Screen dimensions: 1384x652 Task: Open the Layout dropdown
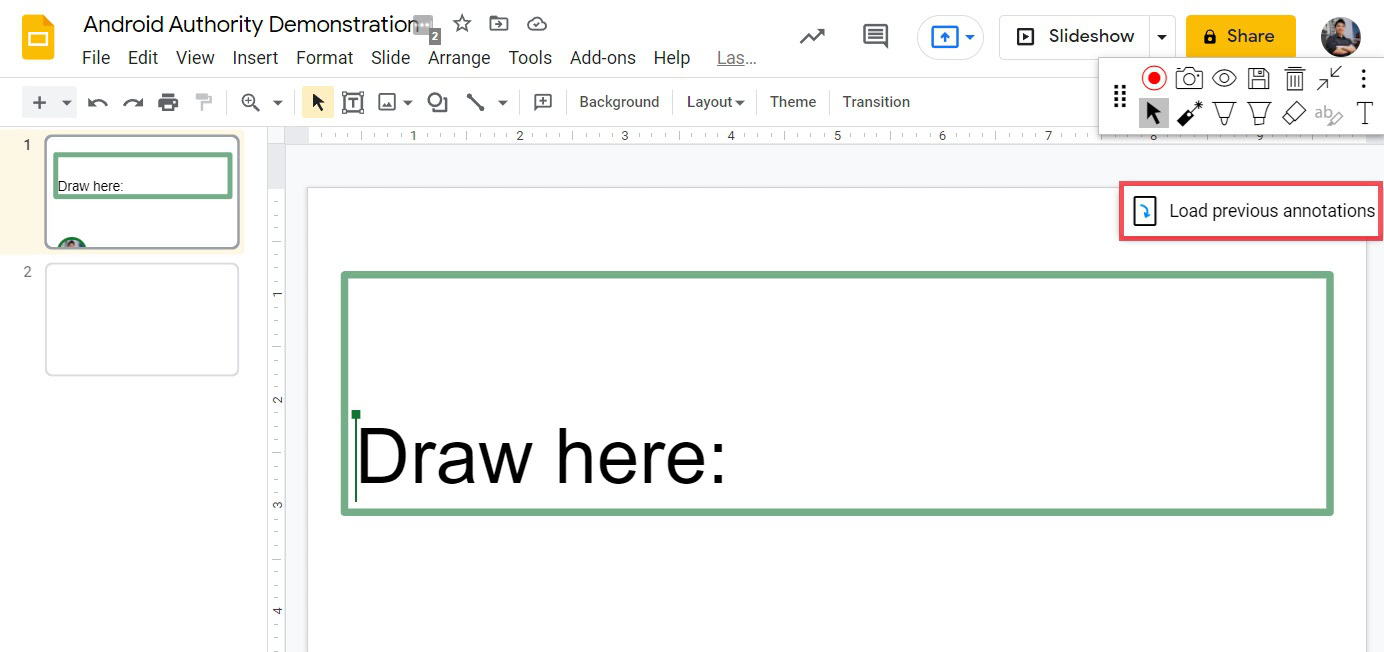pyautogui.click(x=715, y=102)
